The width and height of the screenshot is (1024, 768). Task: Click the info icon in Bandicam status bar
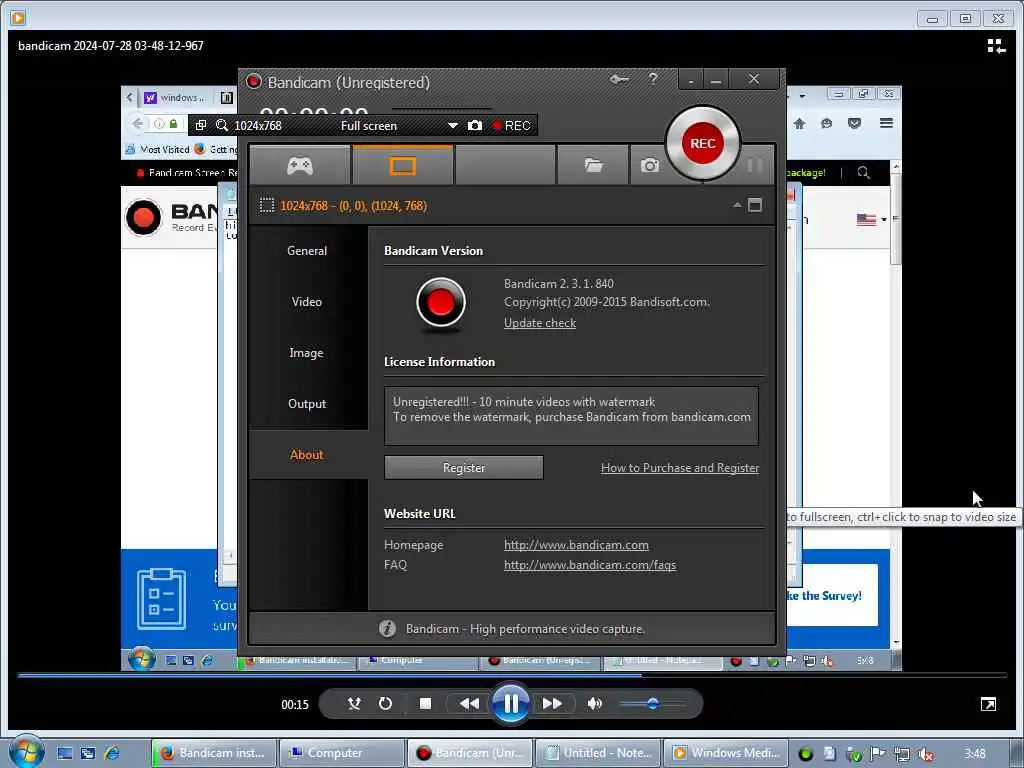pos(387,628)
